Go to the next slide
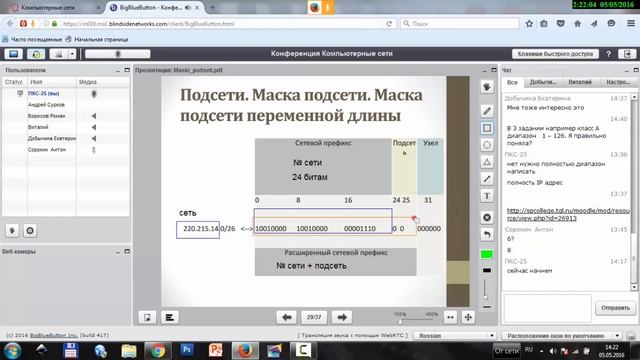Screen dimensions: 640x360 coord(342,317)
